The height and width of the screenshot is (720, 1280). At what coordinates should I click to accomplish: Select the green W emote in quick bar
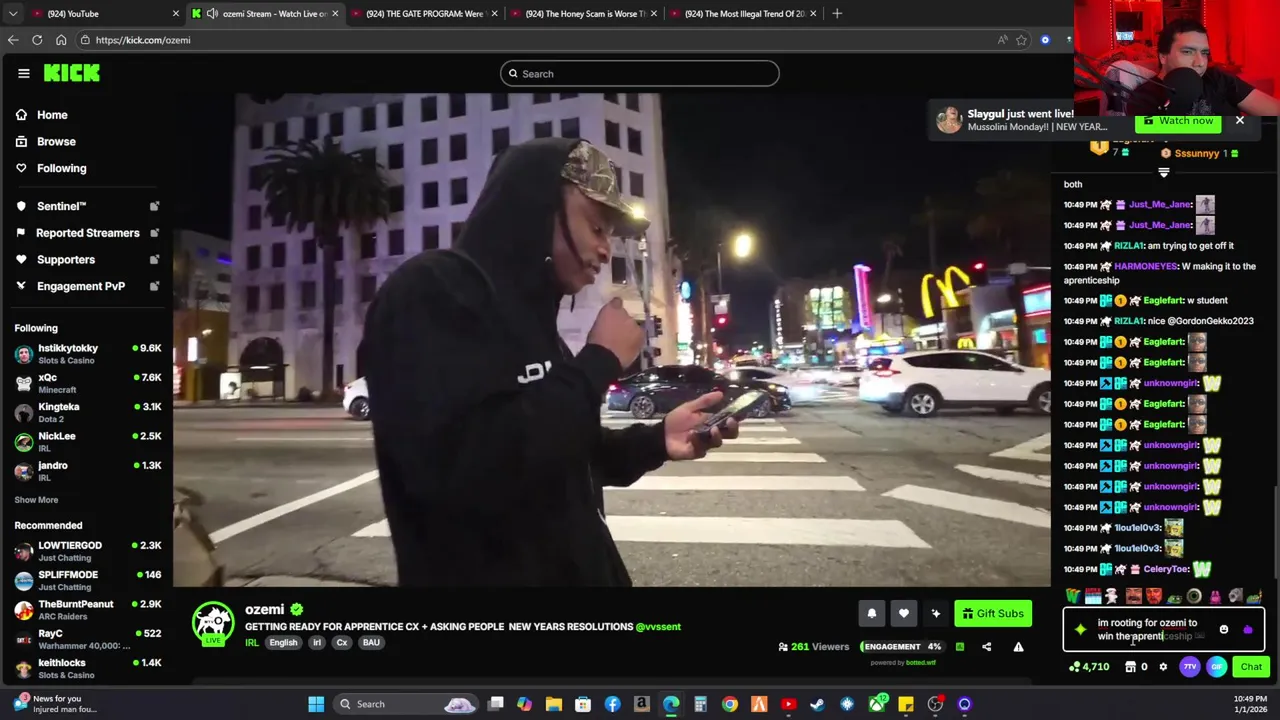pos(1073,597)
